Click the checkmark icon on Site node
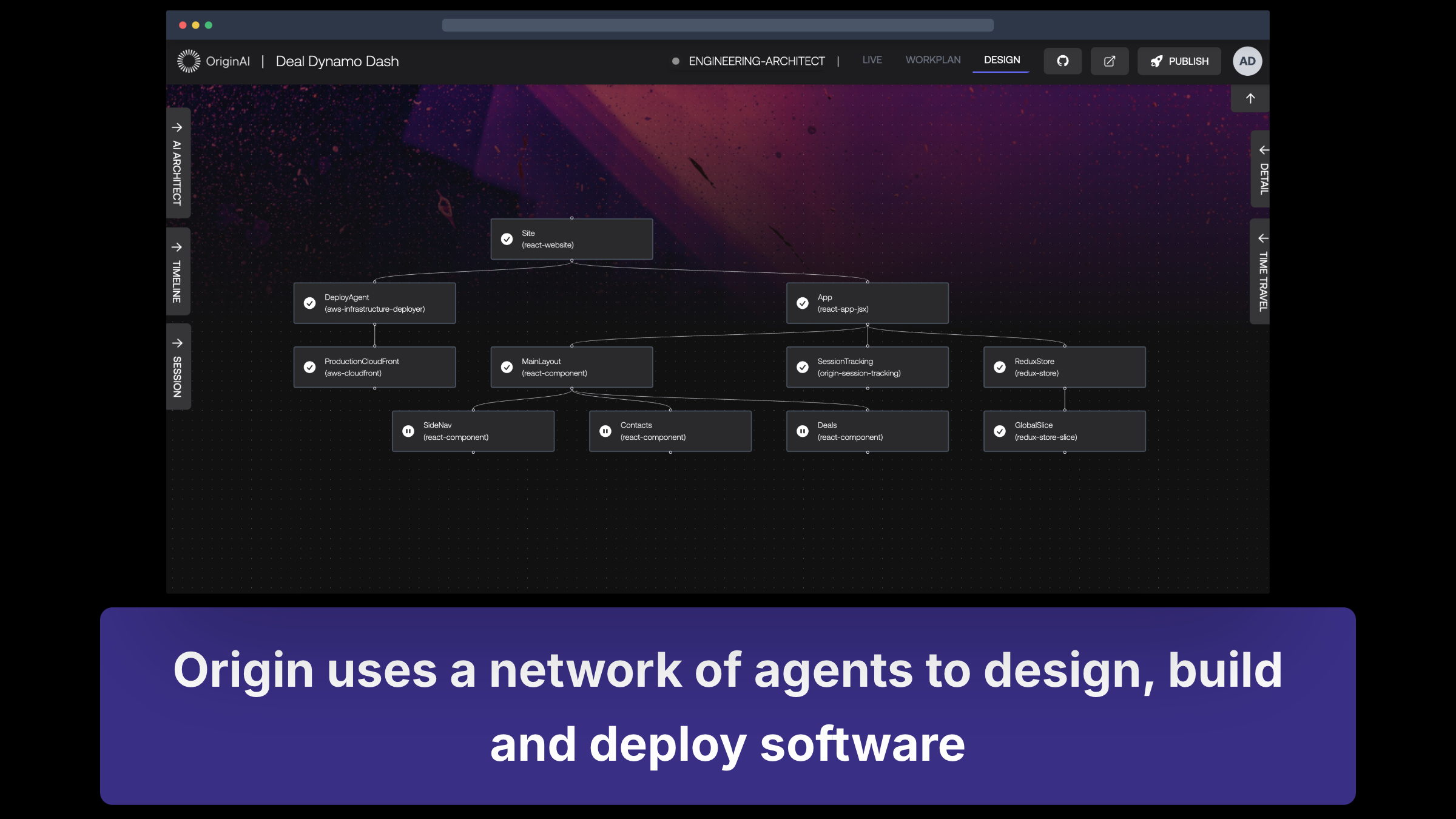The image size is (1456, 819). pos(507,239)
